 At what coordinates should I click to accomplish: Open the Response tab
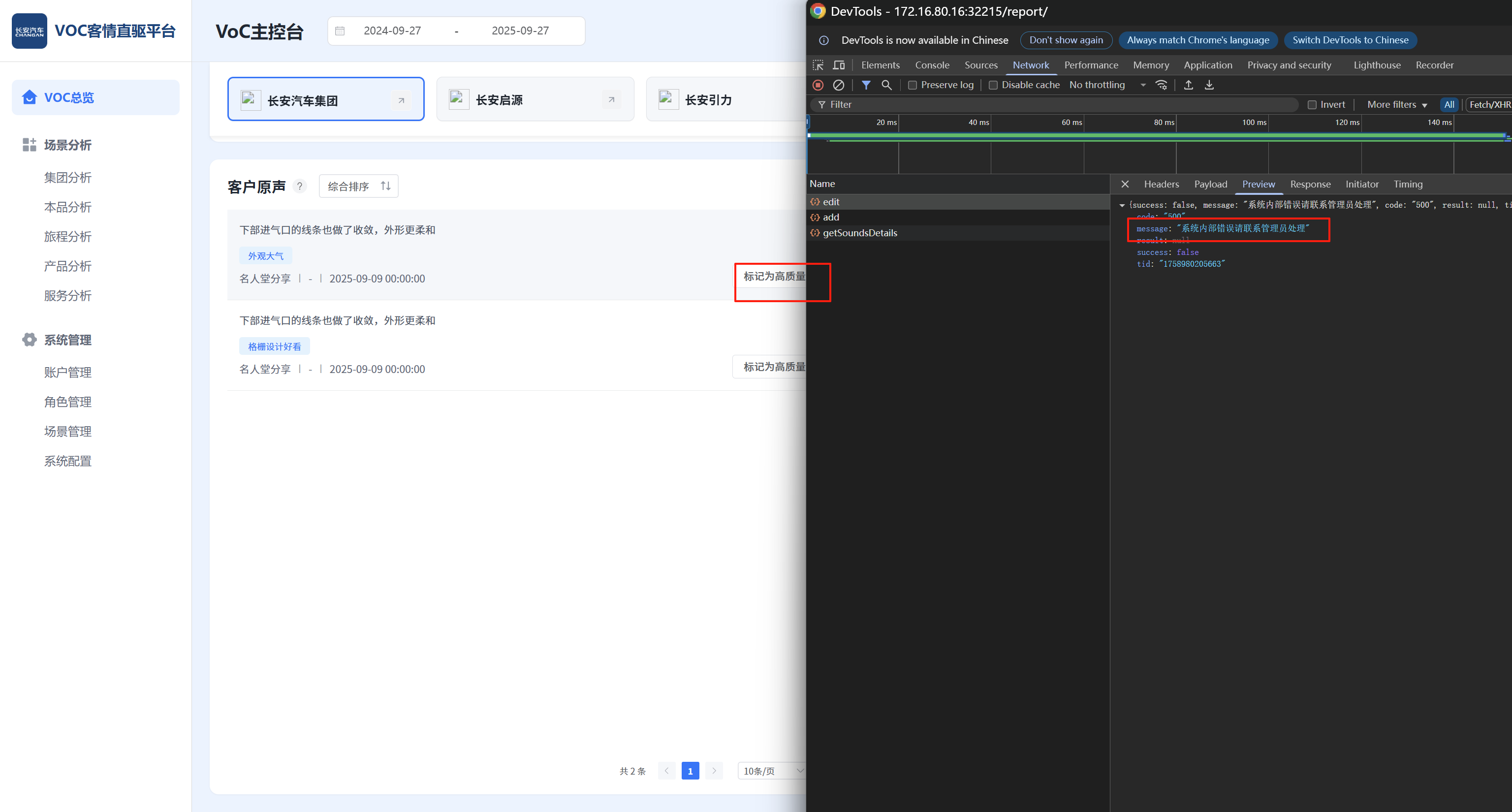click(x=1310, y=184)
